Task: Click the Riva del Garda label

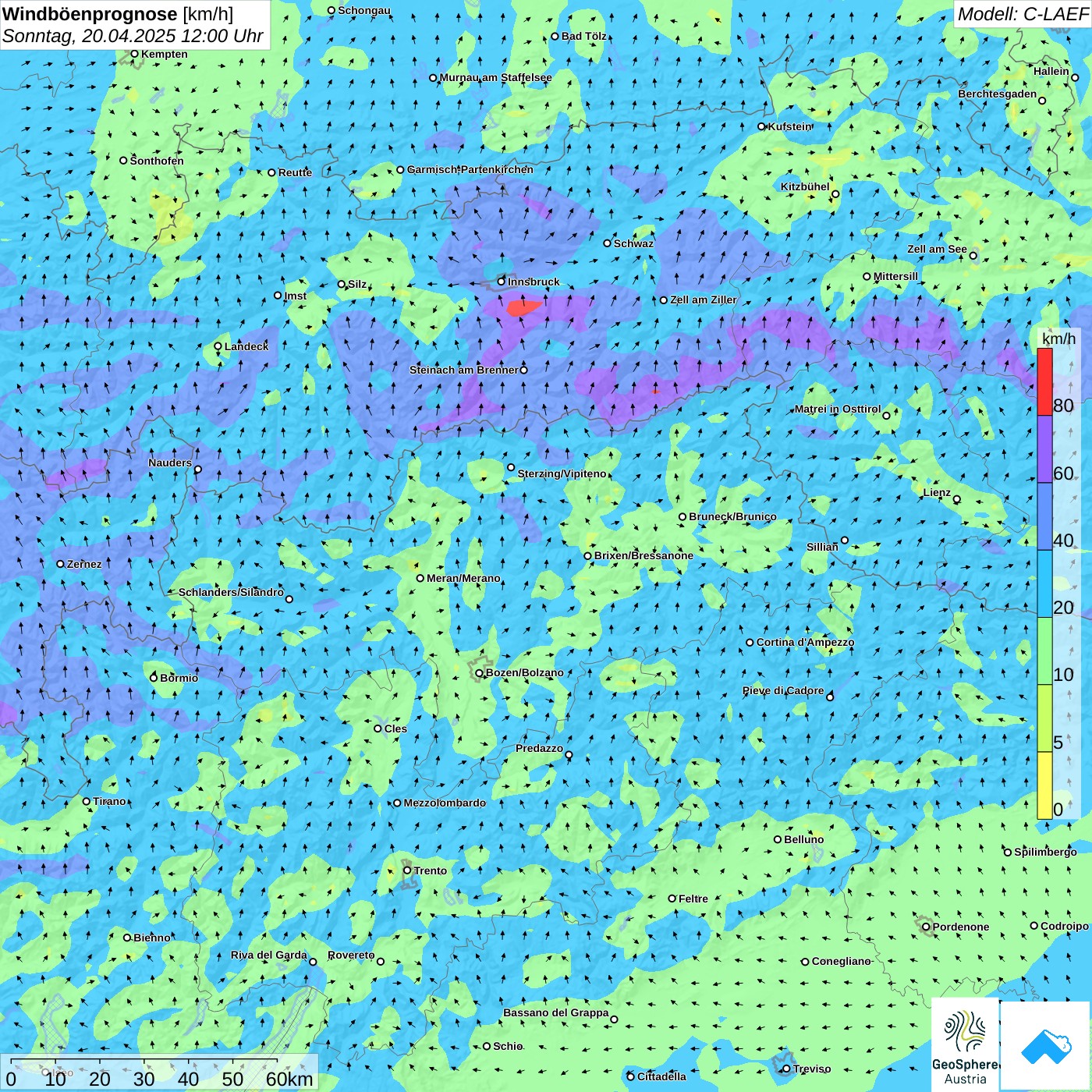Action: point(269,955)
